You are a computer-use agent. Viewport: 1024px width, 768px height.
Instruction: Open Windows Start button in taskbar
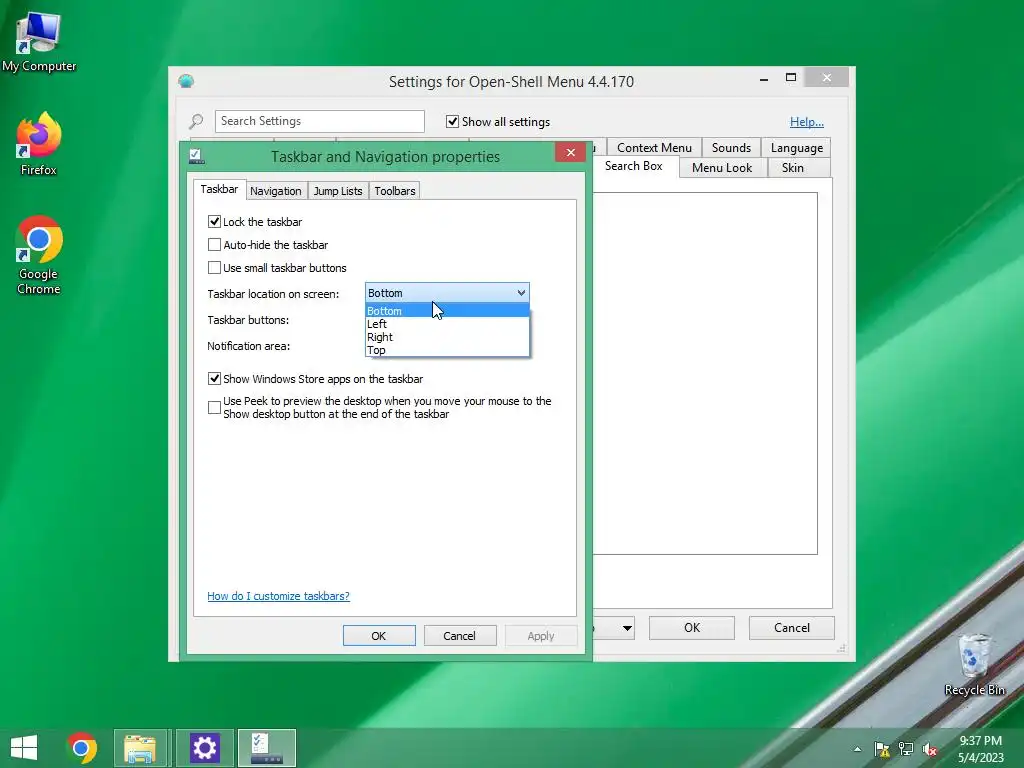tap(24, 748)
